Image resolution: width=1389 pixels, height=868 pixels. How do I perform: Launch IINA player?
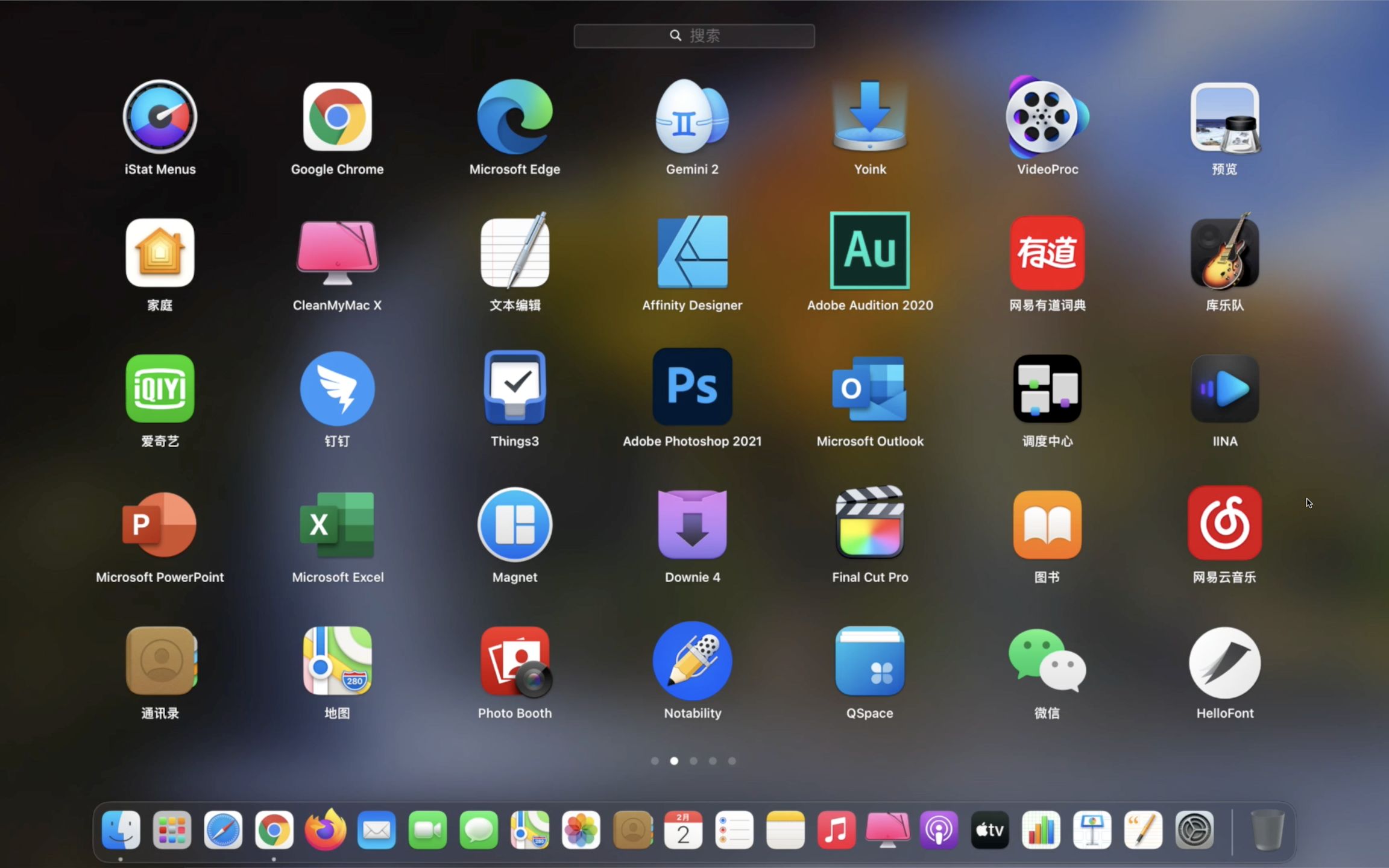pyautogui.click(x=1224, y=388)
